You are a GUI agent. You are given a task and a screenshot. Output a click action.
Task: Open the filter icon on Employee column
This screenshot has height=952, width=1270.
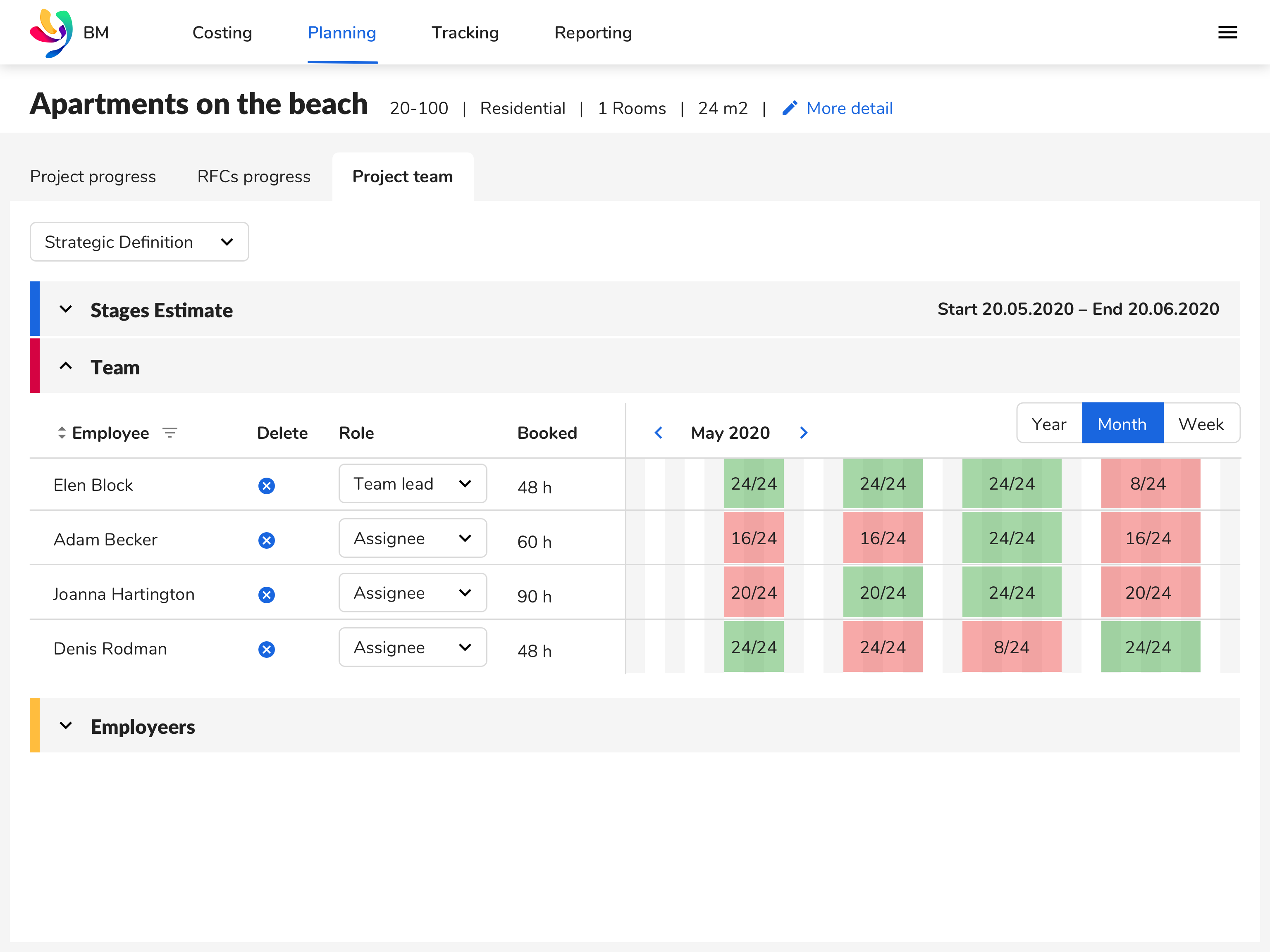[x=170, y=432]
